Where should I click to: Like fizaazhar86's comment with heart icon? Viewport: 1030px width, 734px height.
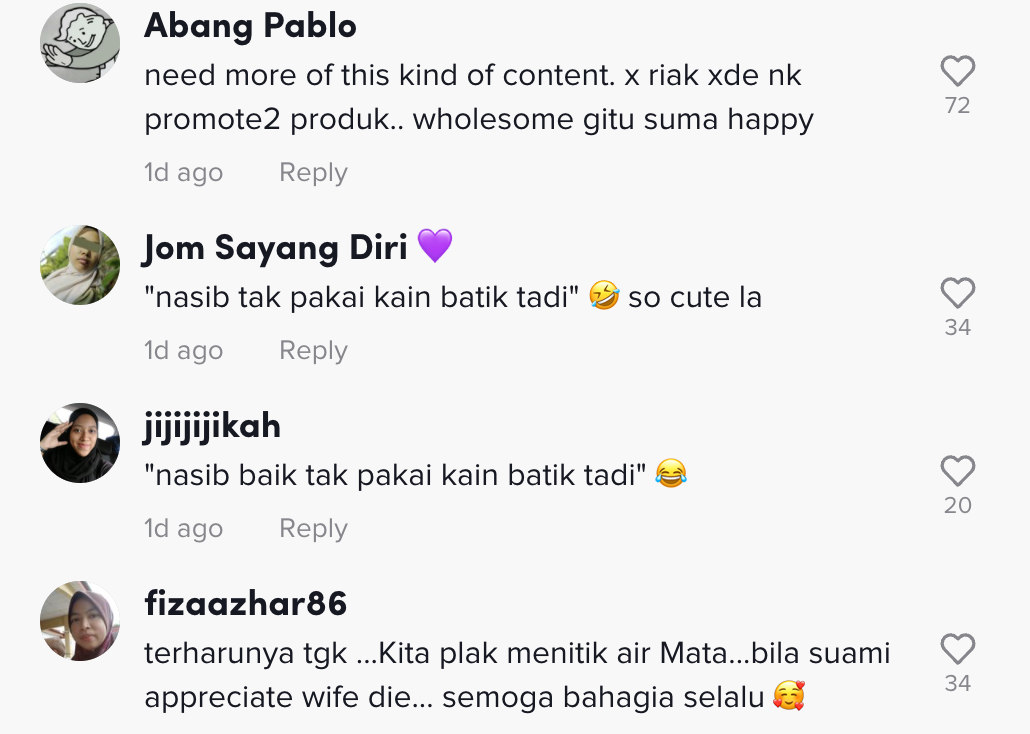tap(957, 650)
